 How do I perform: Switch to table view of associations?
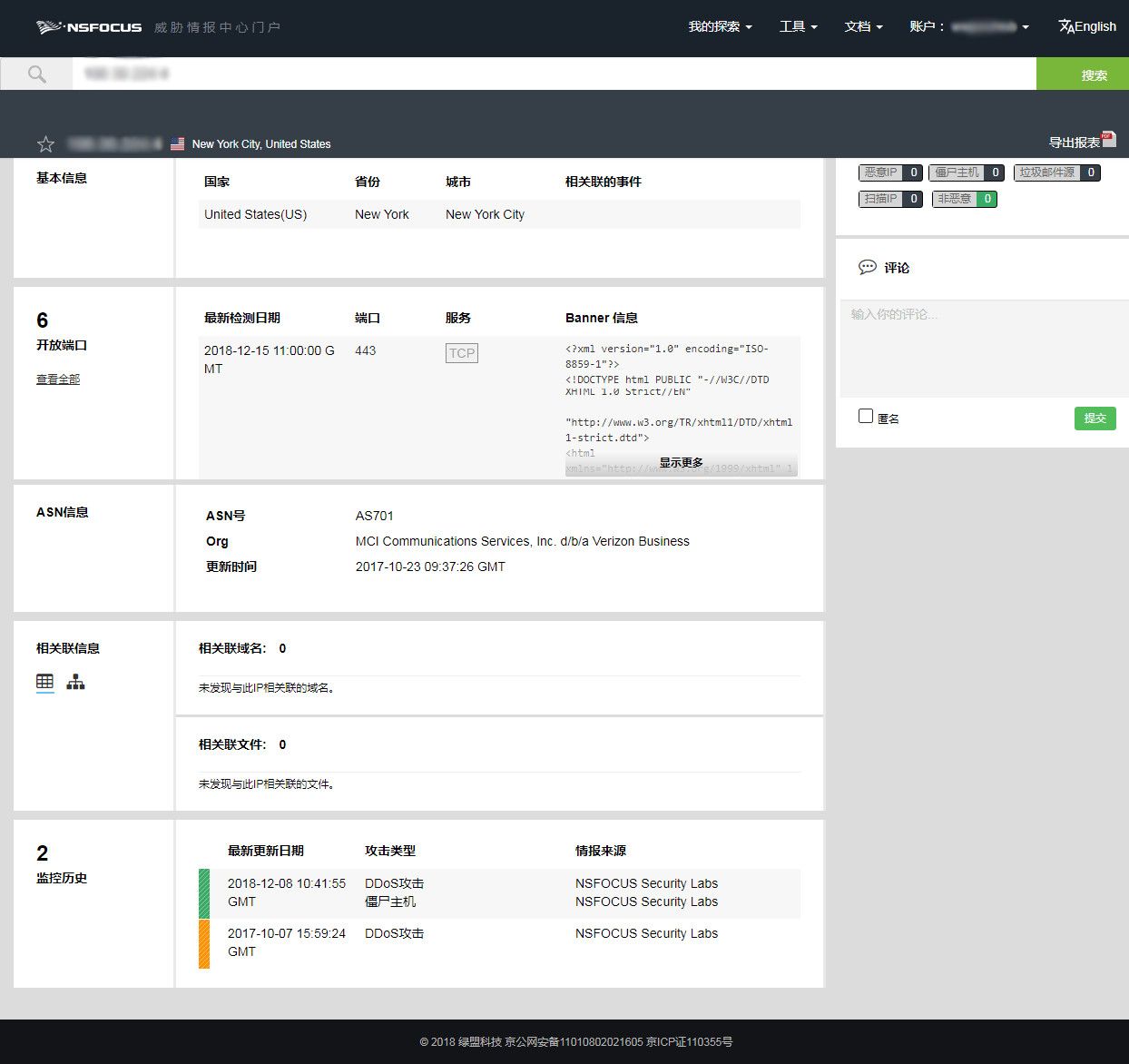(x=45, y=682)
